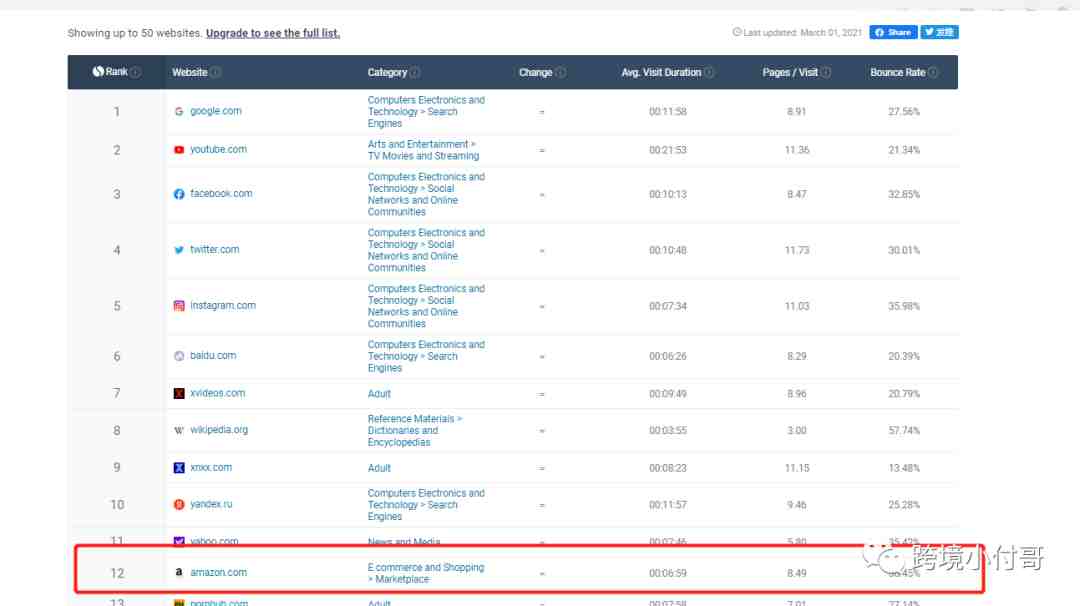Open xvideos.com's Adult category link
Screen dimensions: 1080x606
tap(379, 394)
